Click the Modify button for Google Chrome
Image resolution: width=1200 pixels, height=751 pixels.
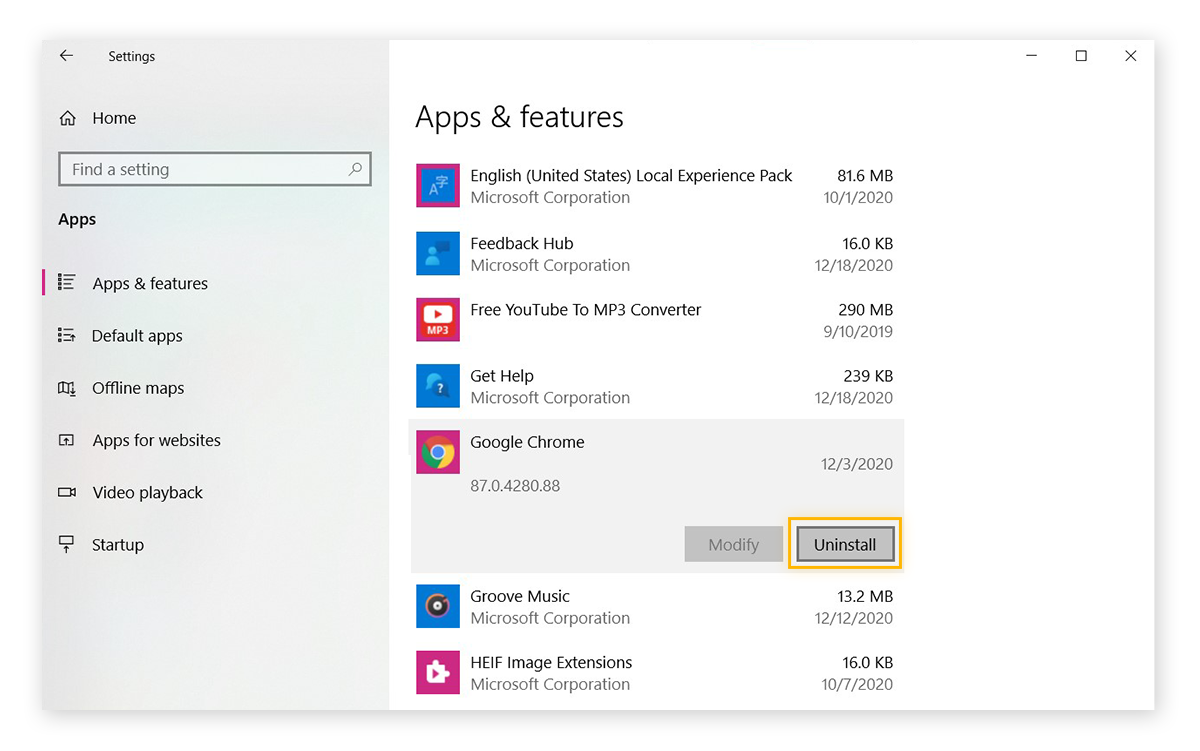(x=733, y=544)
